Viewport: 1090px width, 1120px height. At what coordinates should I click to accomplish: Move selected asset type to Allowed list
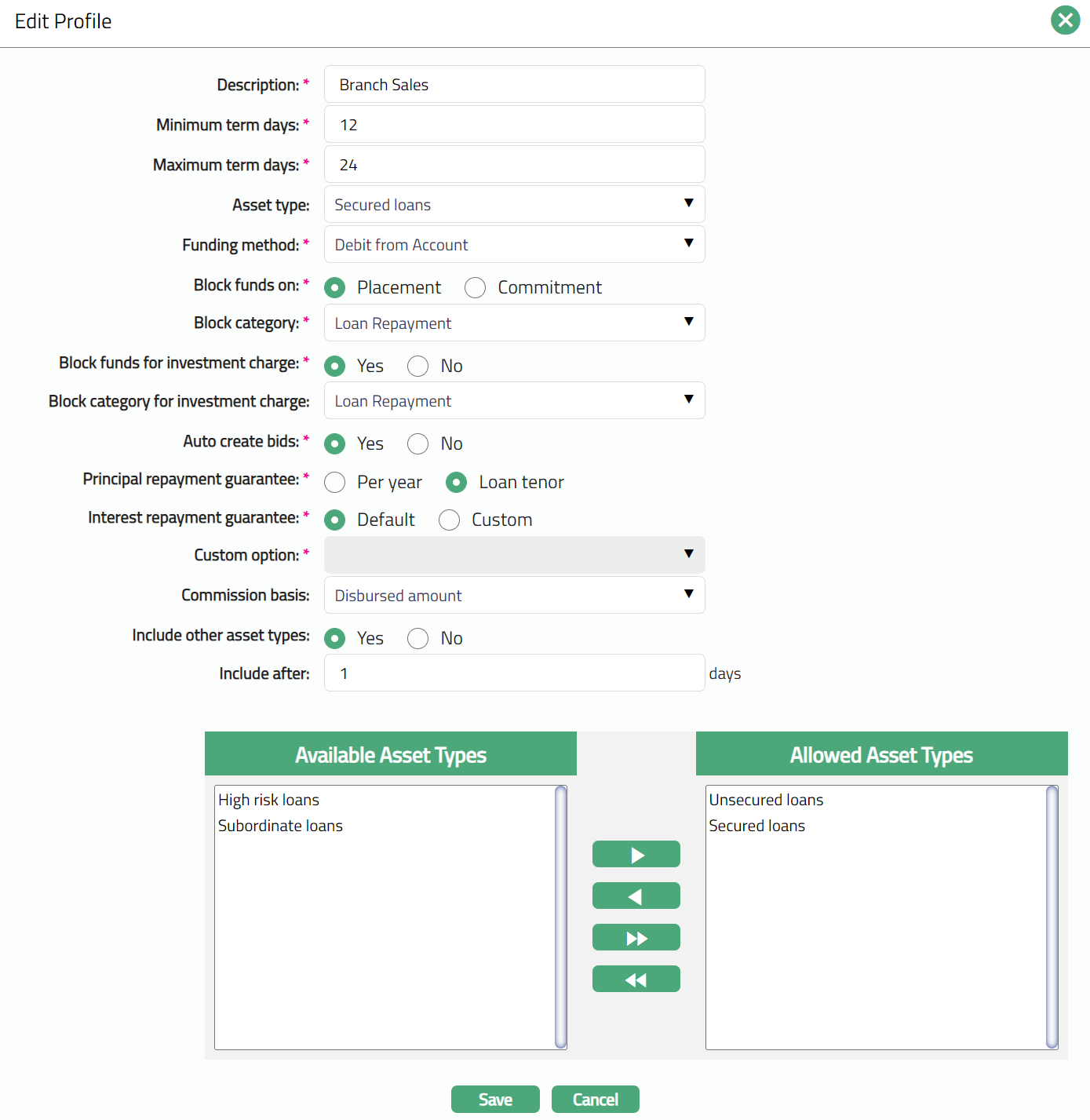click(636, 854)
